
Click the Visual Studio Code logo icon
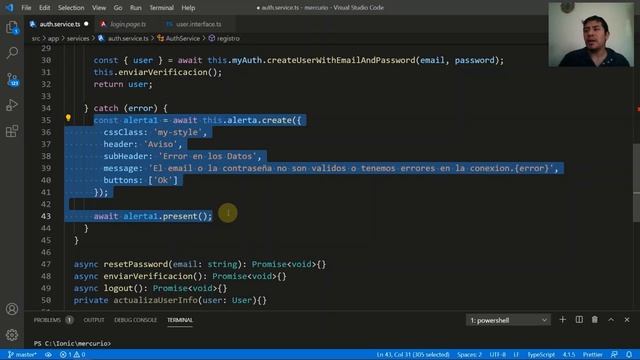(x=9, y=7)
